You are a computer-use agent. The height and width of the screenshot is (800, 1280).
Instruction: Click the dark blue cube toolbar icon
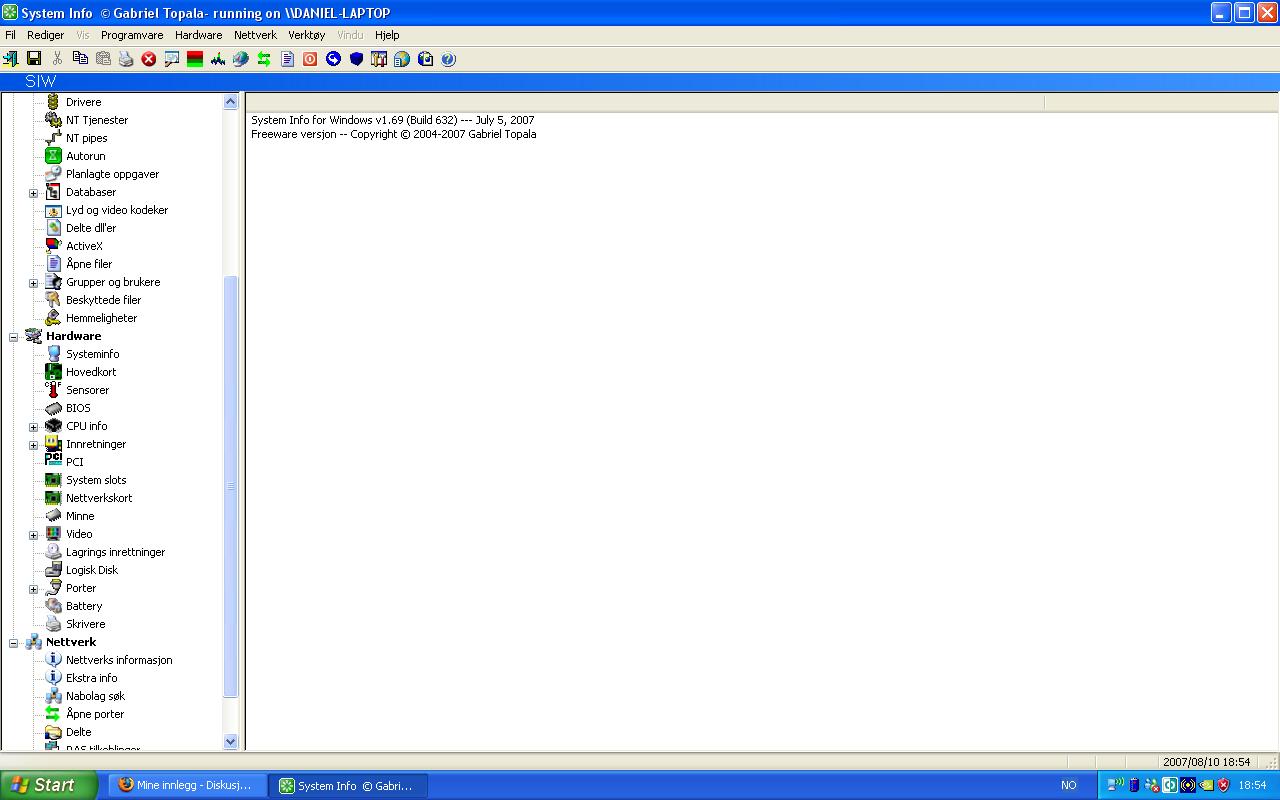[x=356, y=59]
